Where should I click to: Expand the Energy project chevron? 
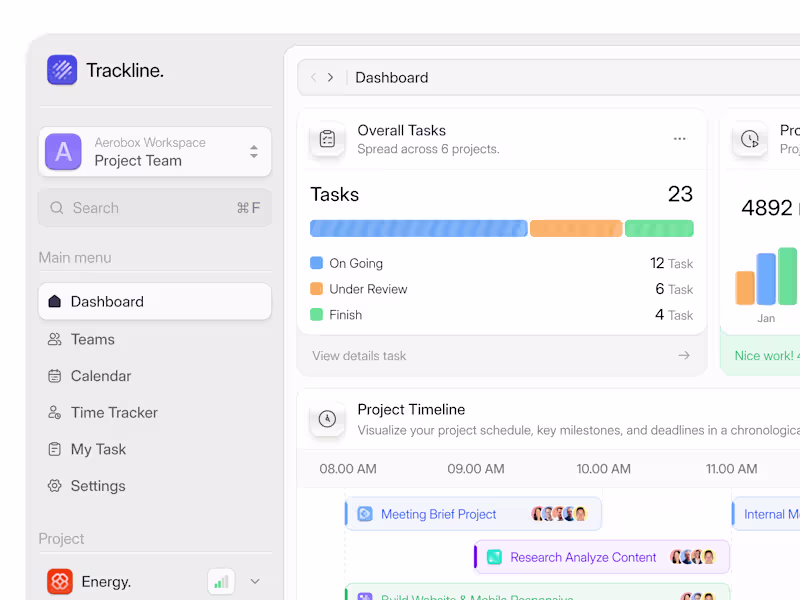pyautogui.click(x=255, y=581)
